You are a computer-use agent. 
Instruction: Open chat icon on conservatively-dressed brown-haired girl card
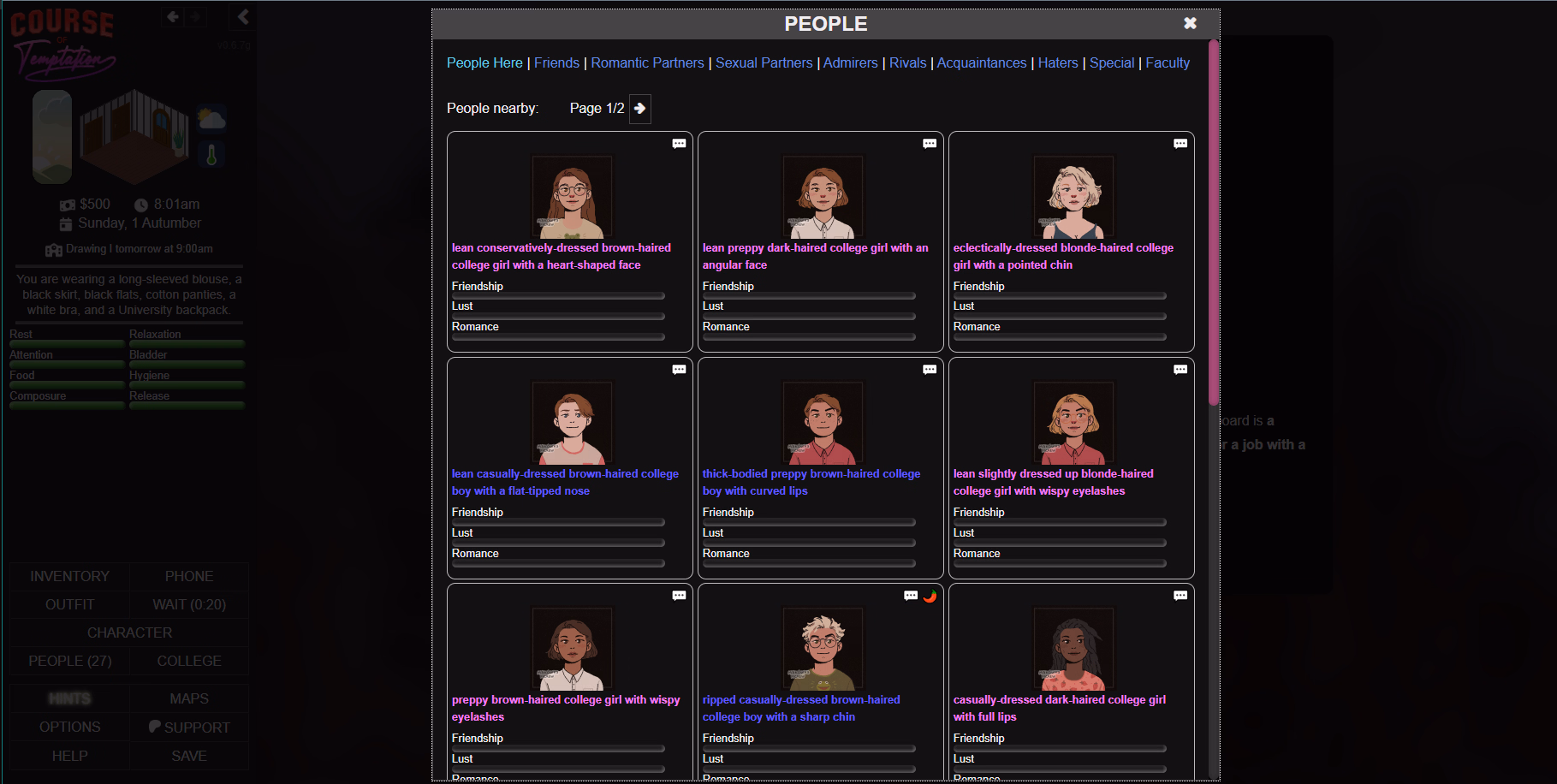coord(679,144)
